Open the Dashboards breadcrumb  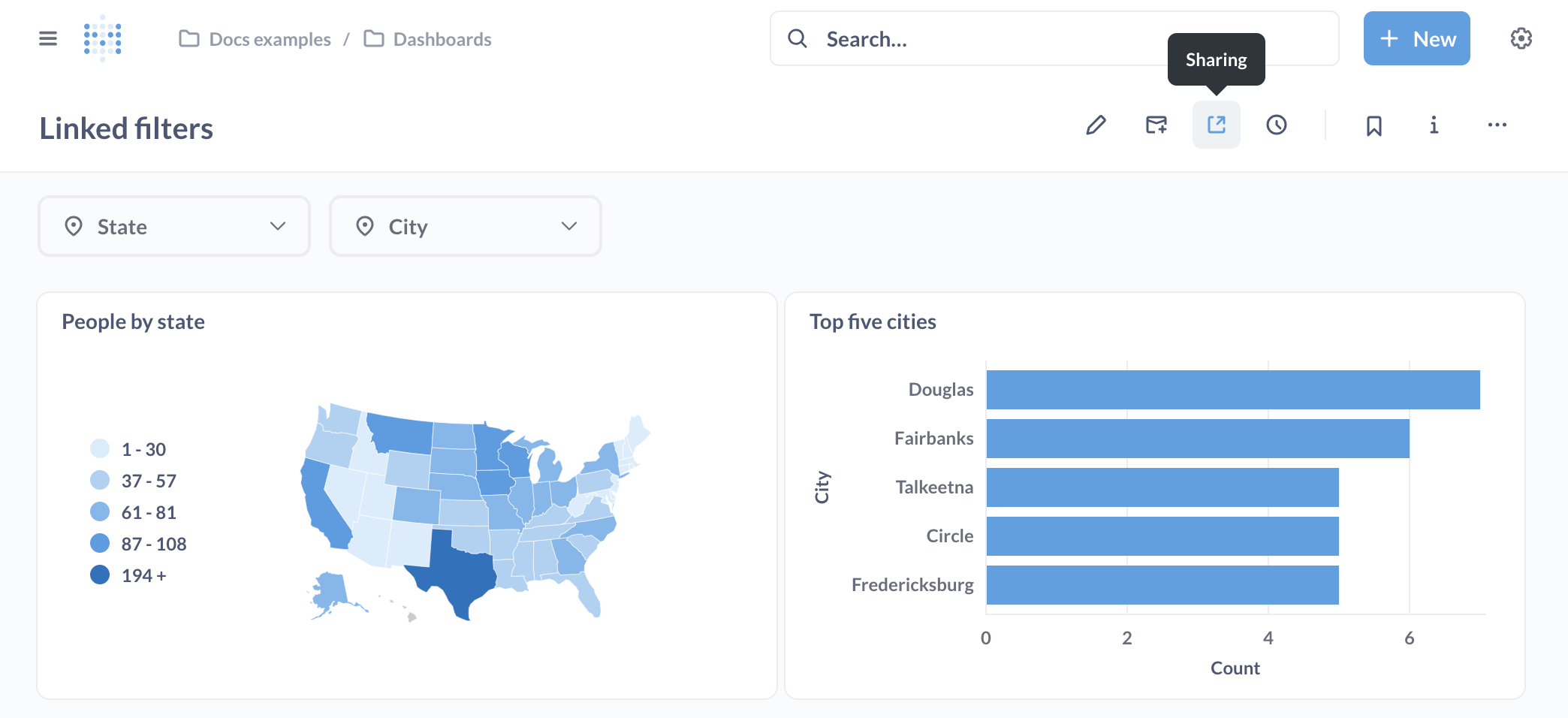click(x=441, y=38)
